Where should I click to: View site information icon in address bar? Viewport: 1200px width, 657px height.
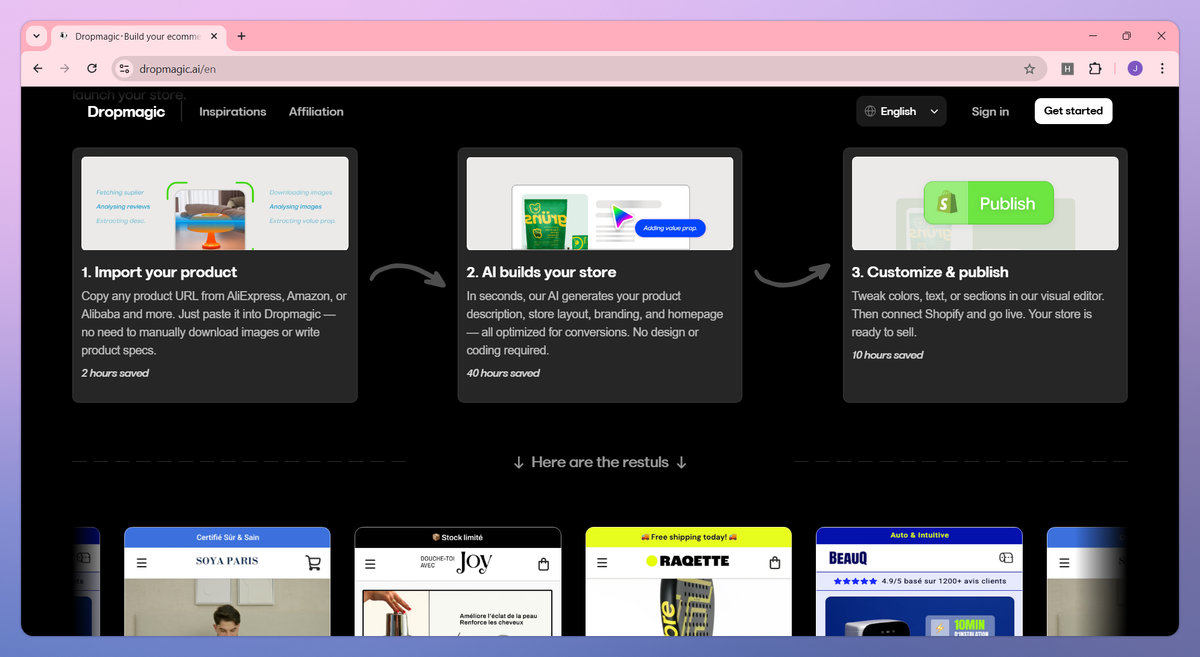[124, 69]
